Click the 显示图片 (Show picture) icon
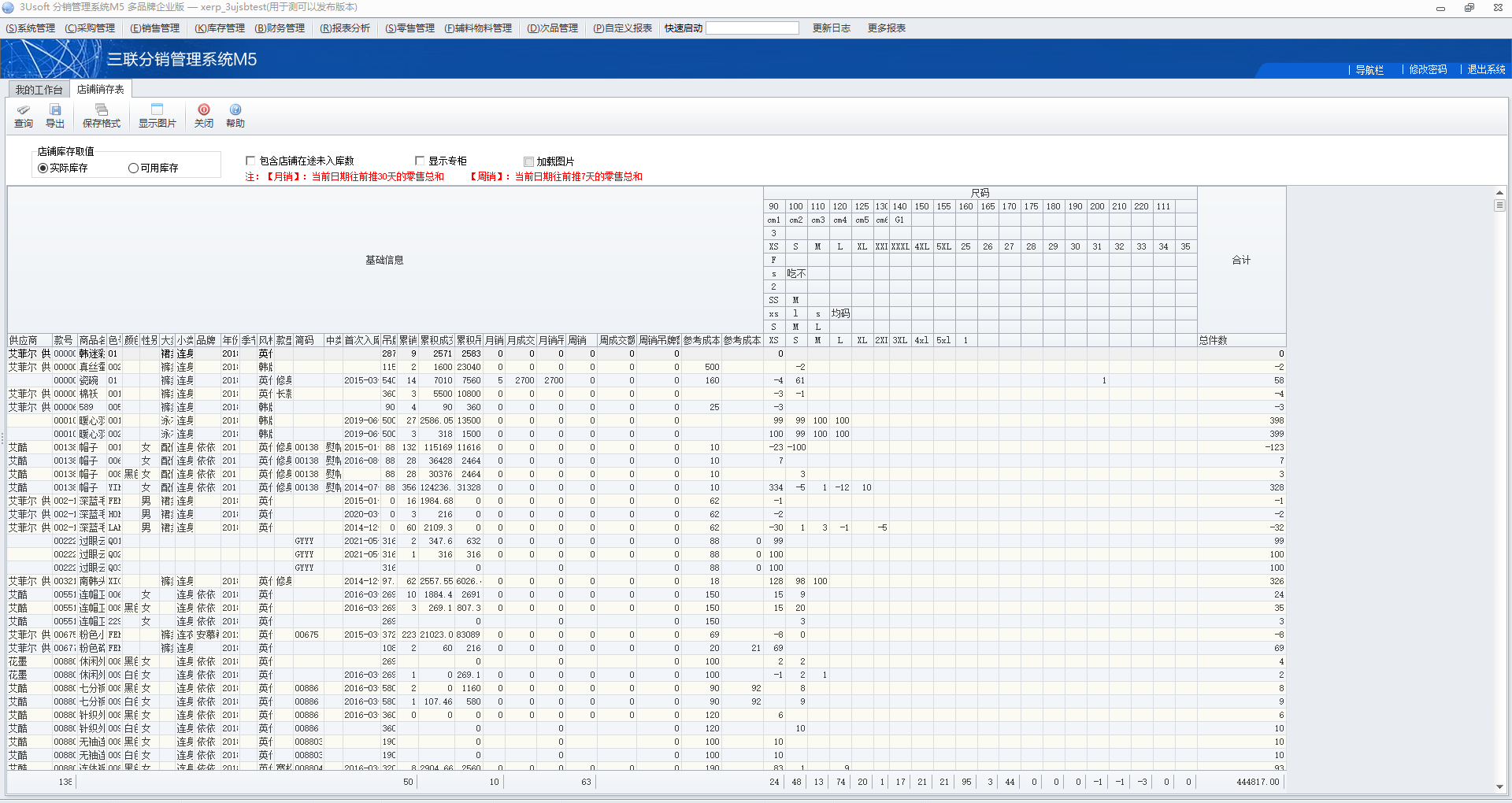The image size is (1512, 803). point(157,116)
